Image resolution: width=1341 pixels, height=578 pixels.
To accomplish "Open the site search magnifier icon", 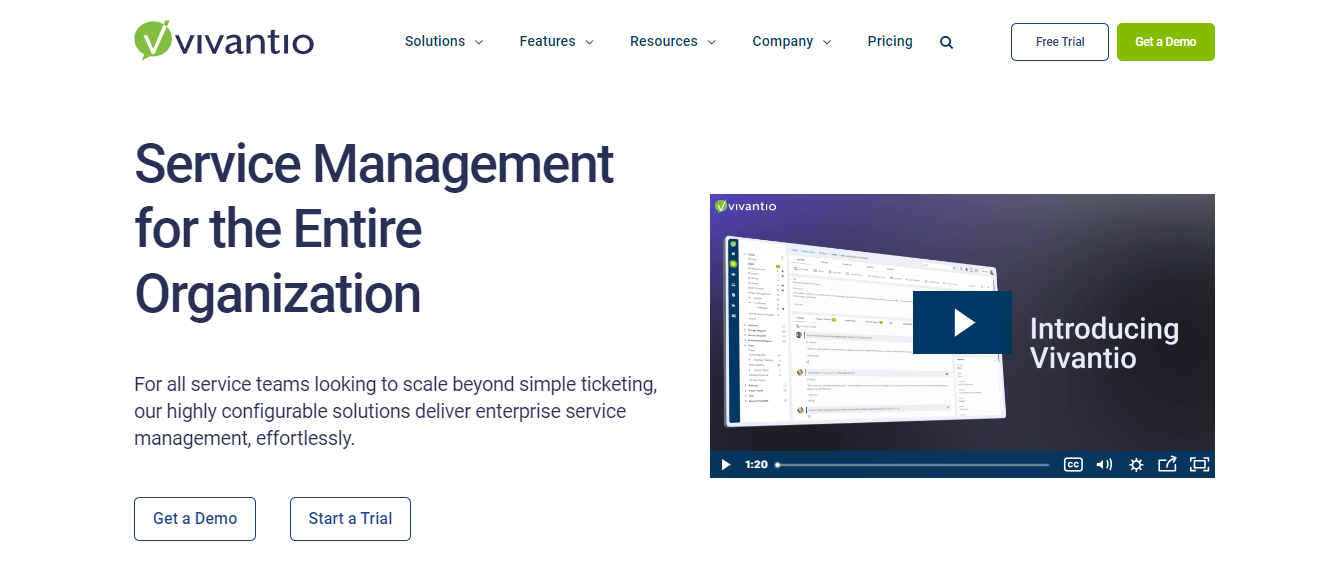I will pos(947,42).
